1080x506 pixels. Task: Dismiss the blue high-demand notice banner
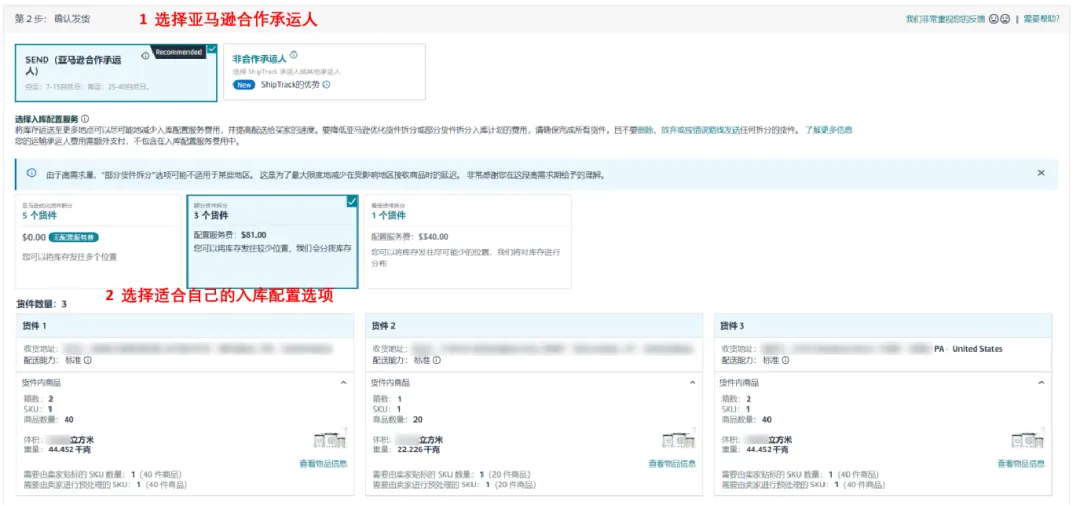point(1040,173)
